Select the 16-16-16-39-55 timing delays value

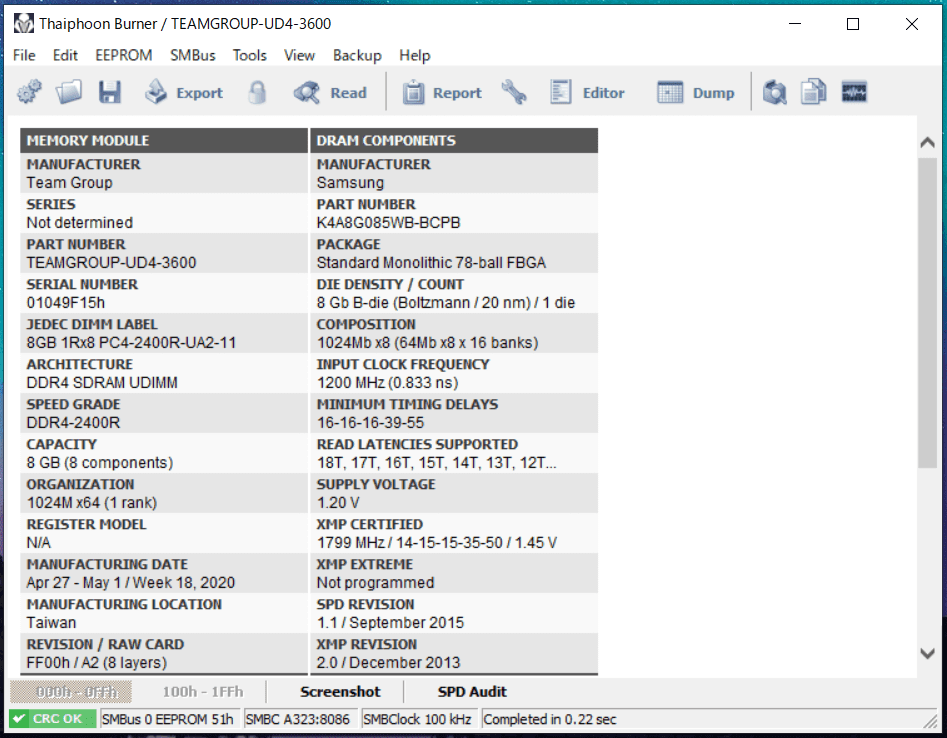click(370, 422)
